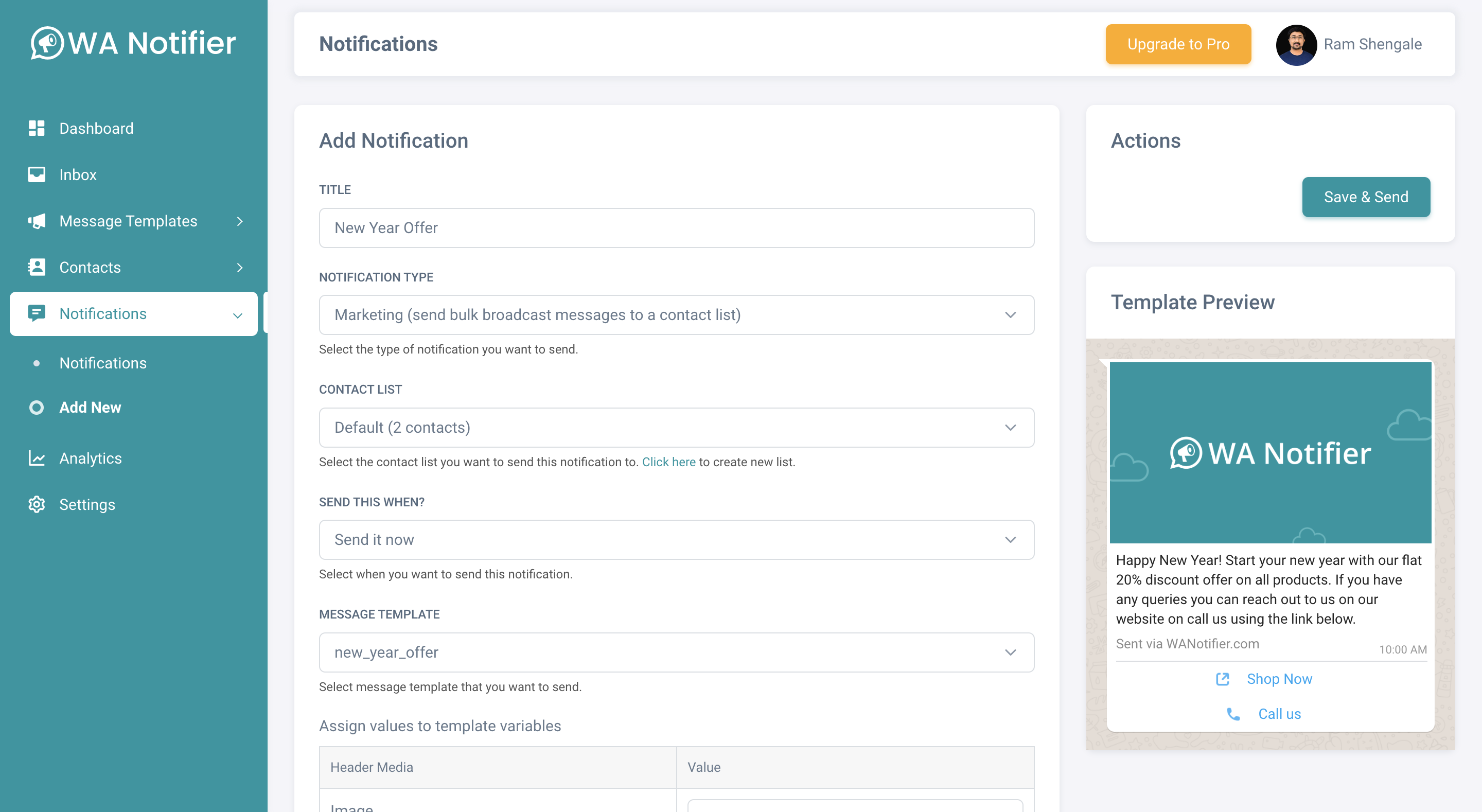Click the Contacts address book icon

coord(36,267)
